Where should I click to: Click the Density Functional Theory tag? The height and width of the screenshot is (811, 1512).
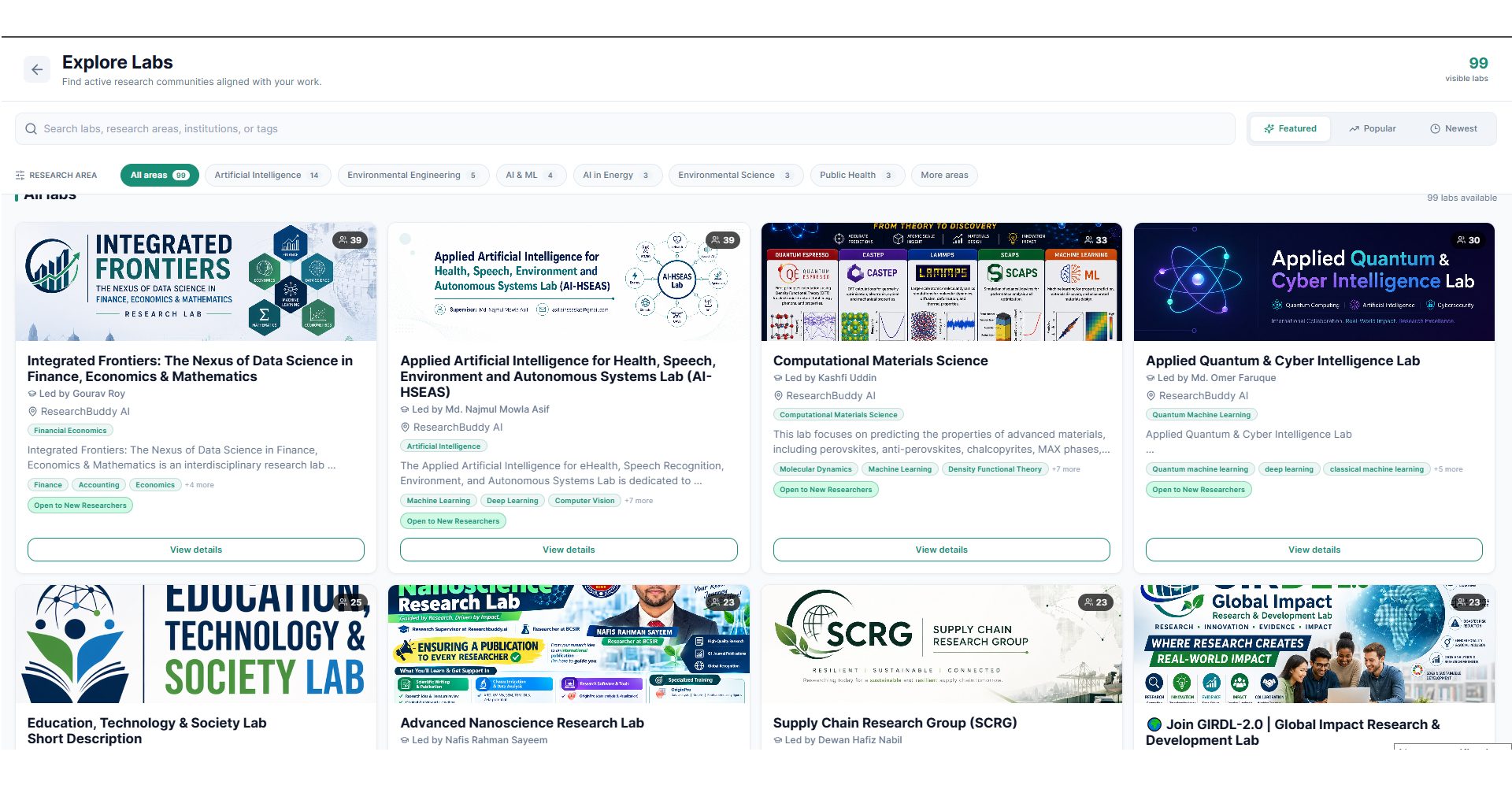click(x=995, y=469)
